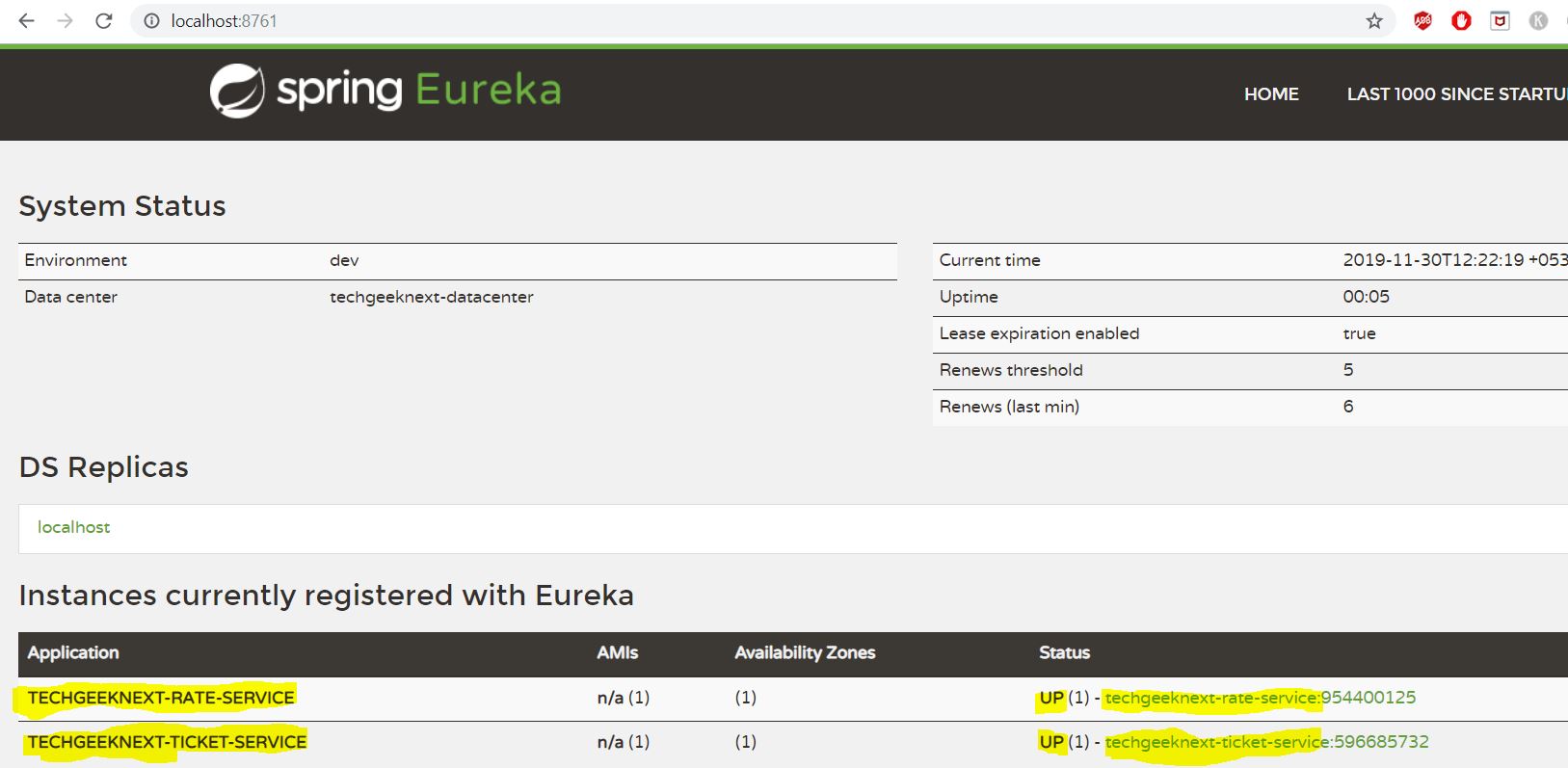Click Instances currently registered with Eureka heading
This screenshot has height=768, width=1568.
(327, 596)
